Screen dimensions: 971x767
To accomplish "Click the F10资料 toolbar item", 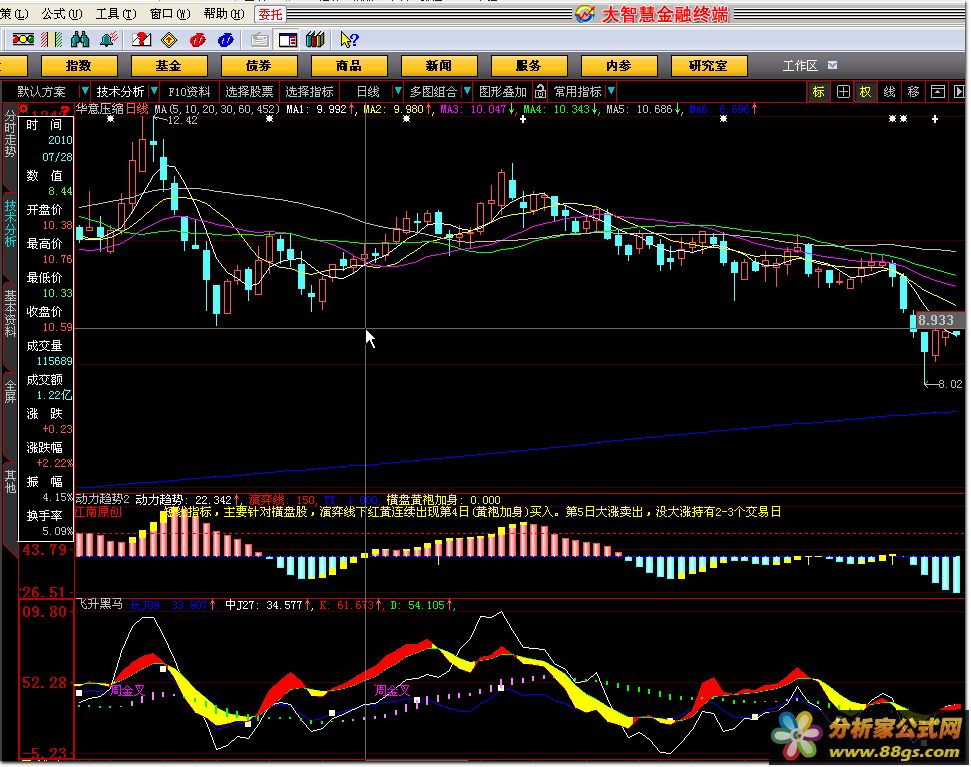I will click(x=189, y=92).
